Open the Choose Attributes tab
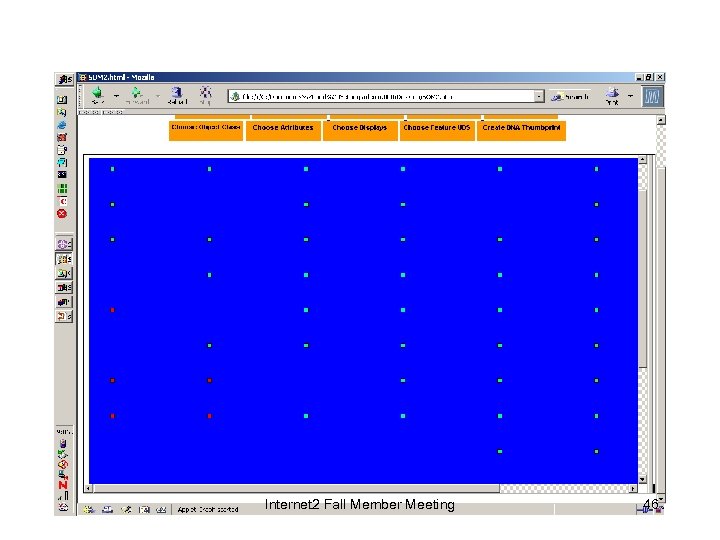This screenshot has width=720, height=540. [283, 130]
